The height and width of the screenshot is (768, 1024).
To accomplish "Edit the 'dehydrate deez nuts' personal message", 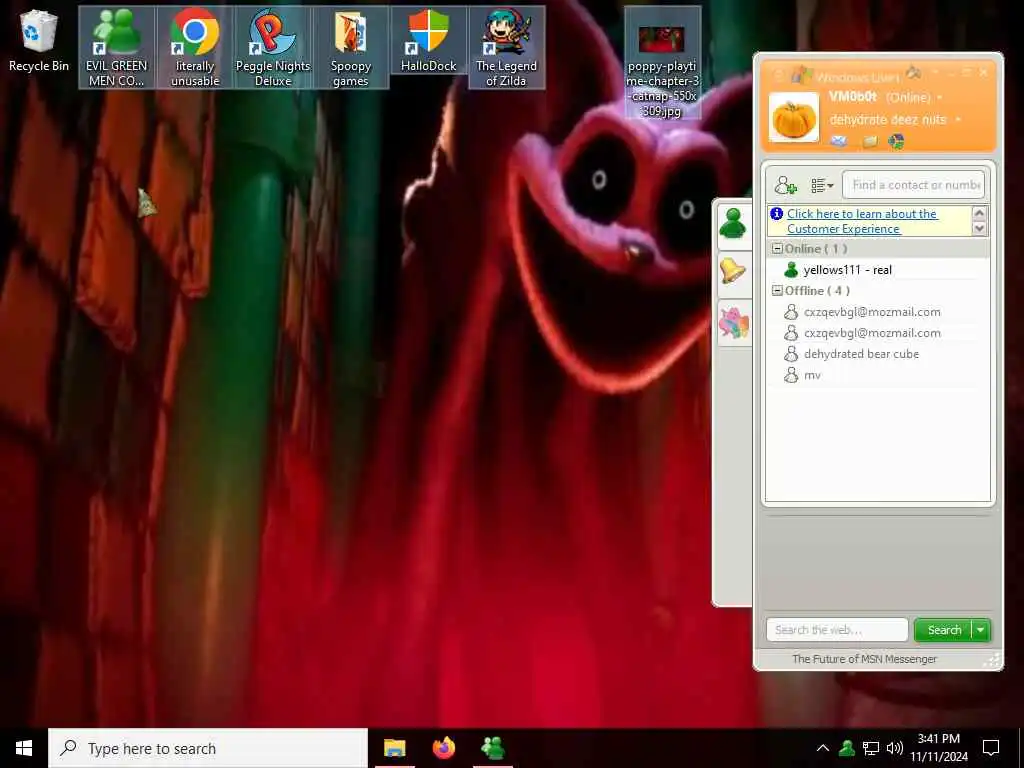I will (888, 120).
